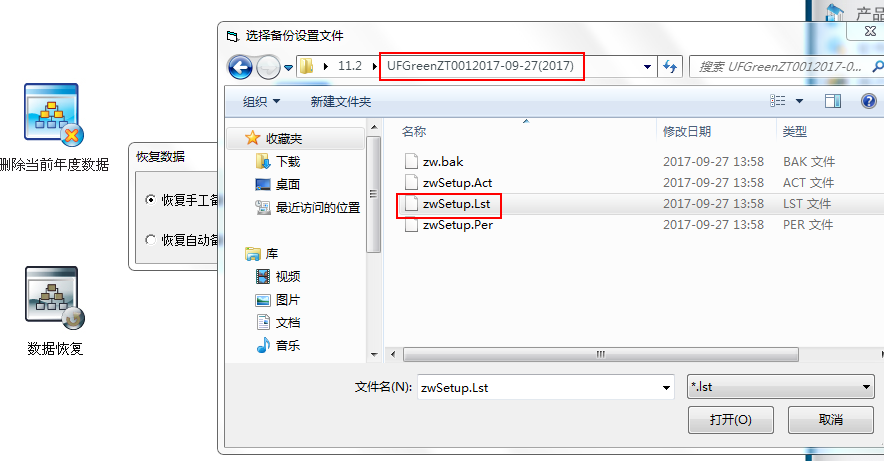Open the help question mark icon
The height and width of the screenshot is (461, 884).
(x=869, y=101)
